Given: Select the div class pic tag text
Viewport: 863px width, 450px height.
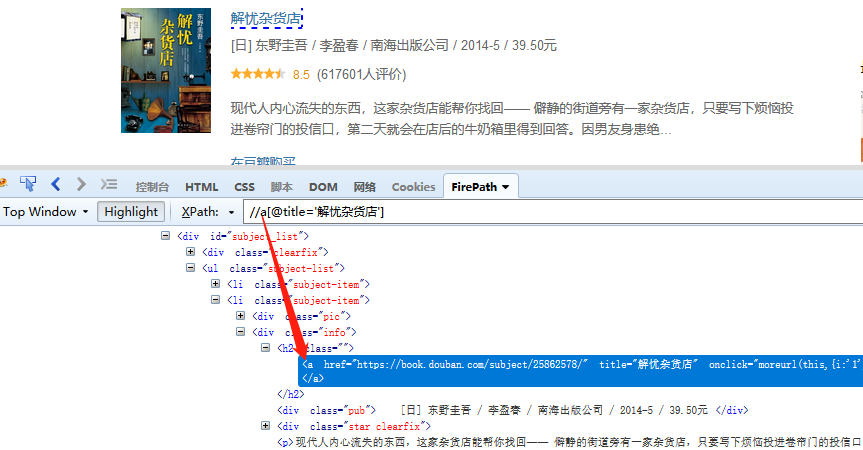Looking at the screenshot, I should point(301,316).
